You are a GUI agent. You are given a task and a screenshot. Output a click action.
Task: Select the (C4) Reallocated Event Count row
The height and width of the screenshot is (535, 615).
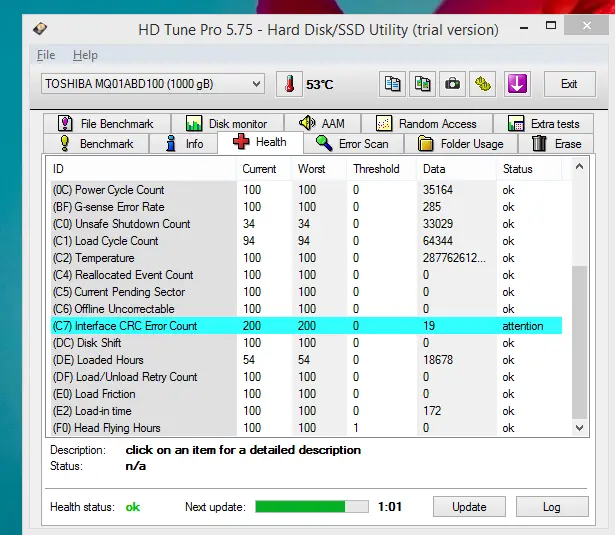pos(306,275)
